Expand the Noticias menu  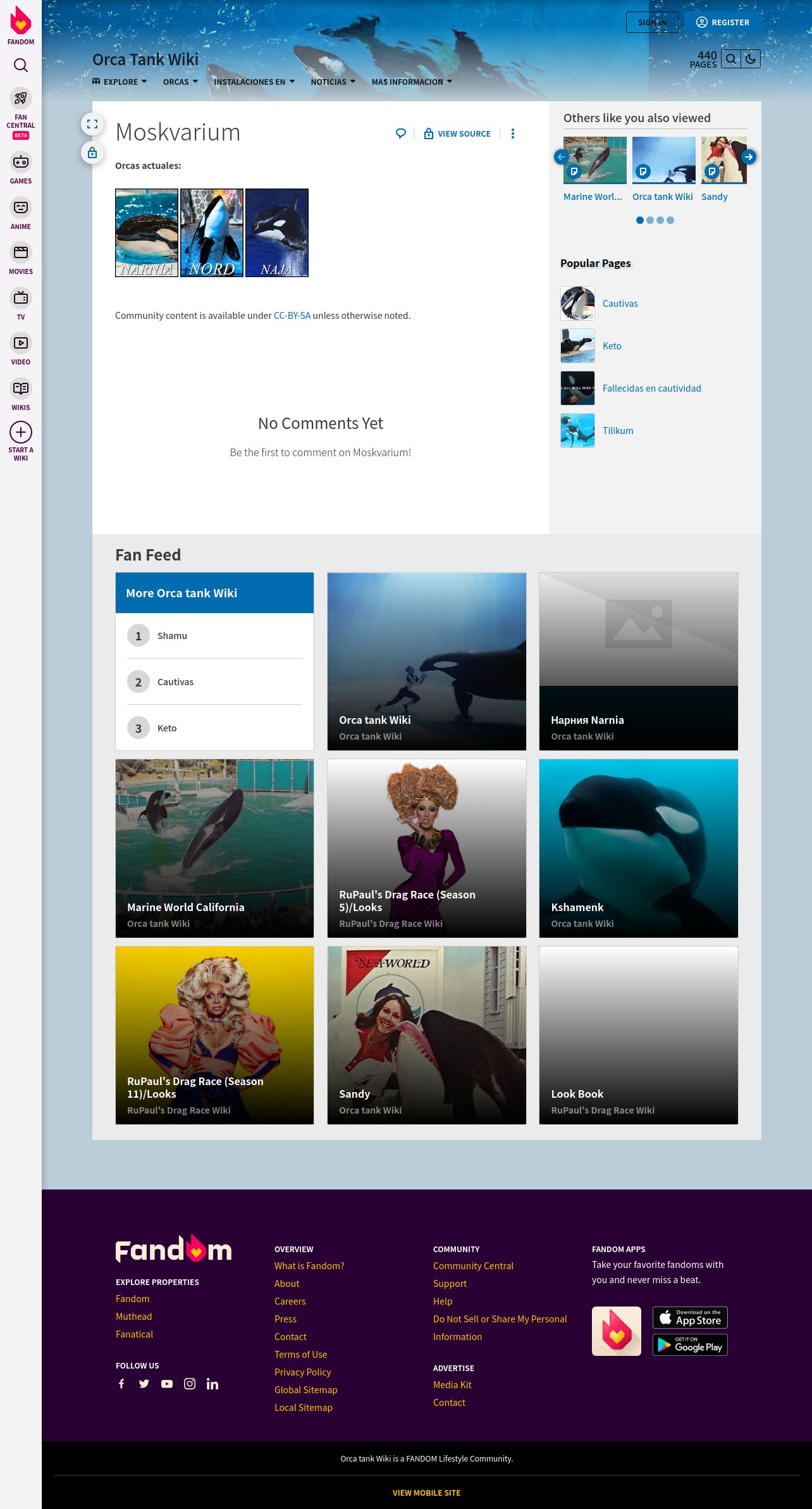click(333, 82)
